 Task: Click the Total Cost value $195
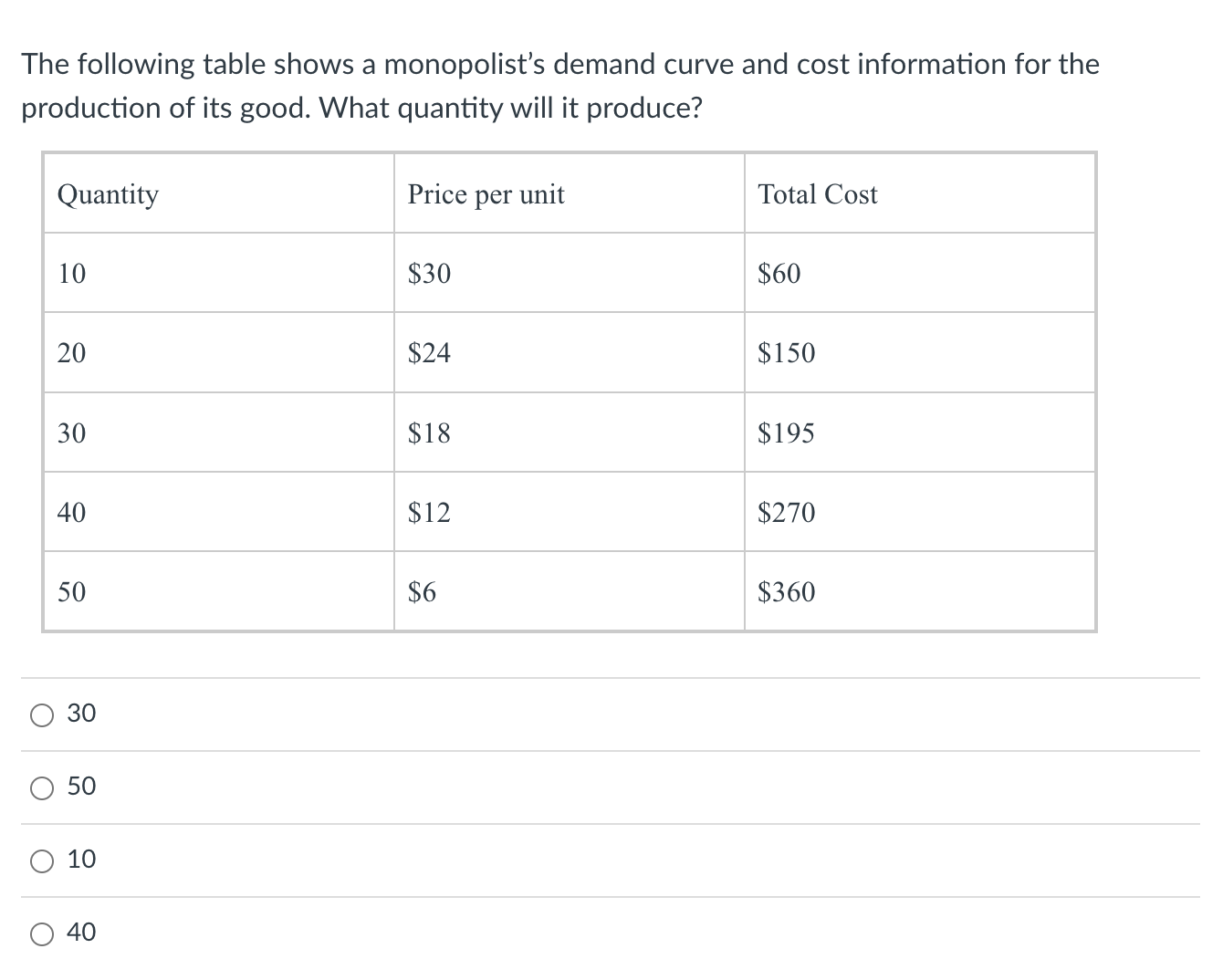pos(786,433)
